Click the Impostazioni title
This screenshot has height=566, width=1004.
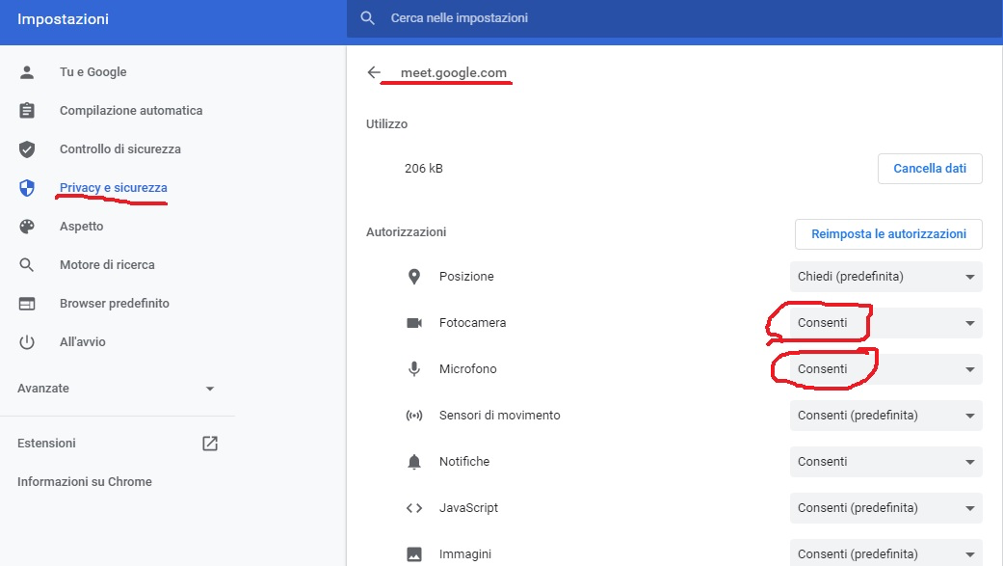pos(63,19)
